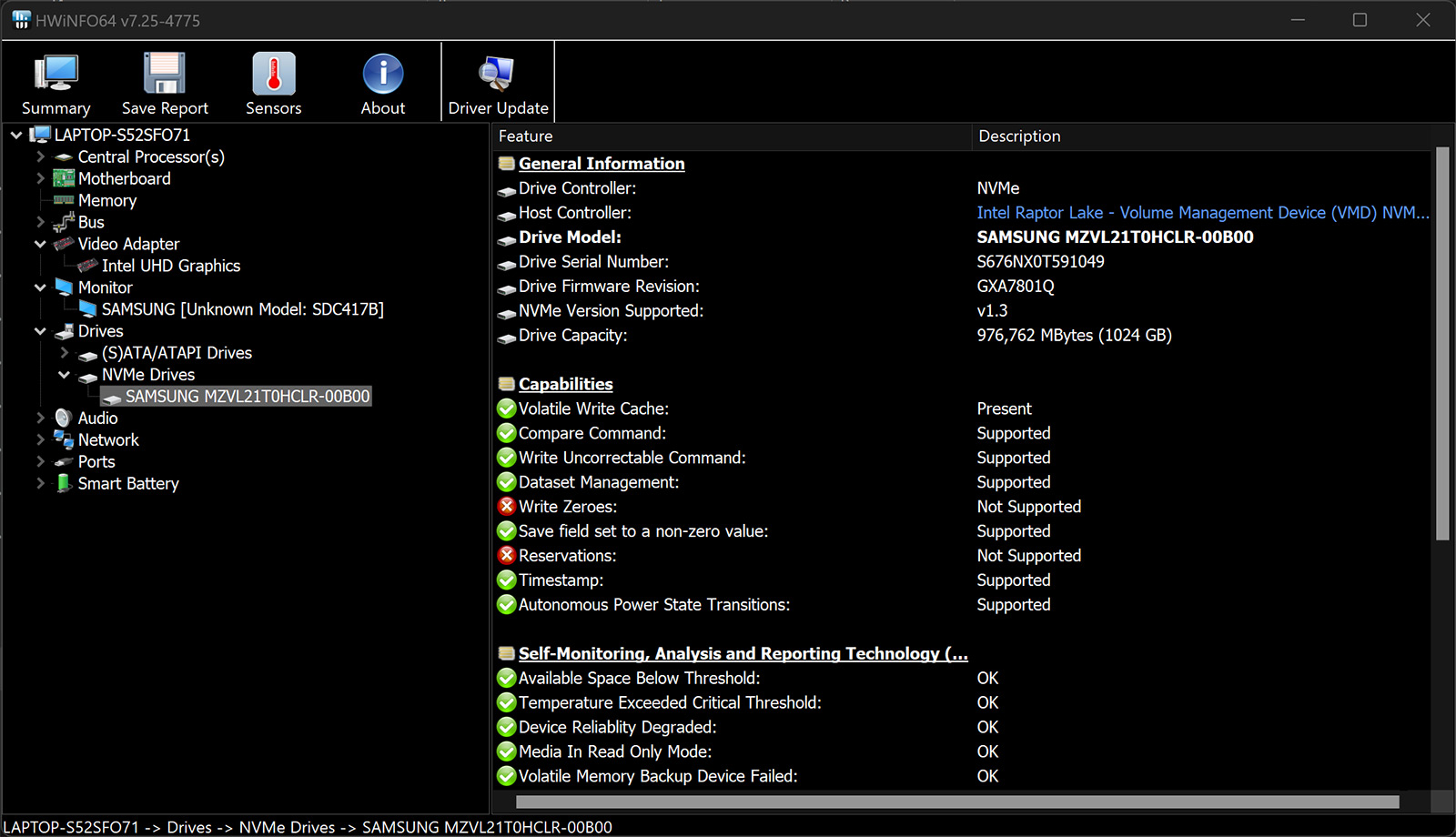Open Intel Raptor Lake VMD host controller link
Screen dimensions: 1456x837
pyautogui.click(x=1203, y=213)
